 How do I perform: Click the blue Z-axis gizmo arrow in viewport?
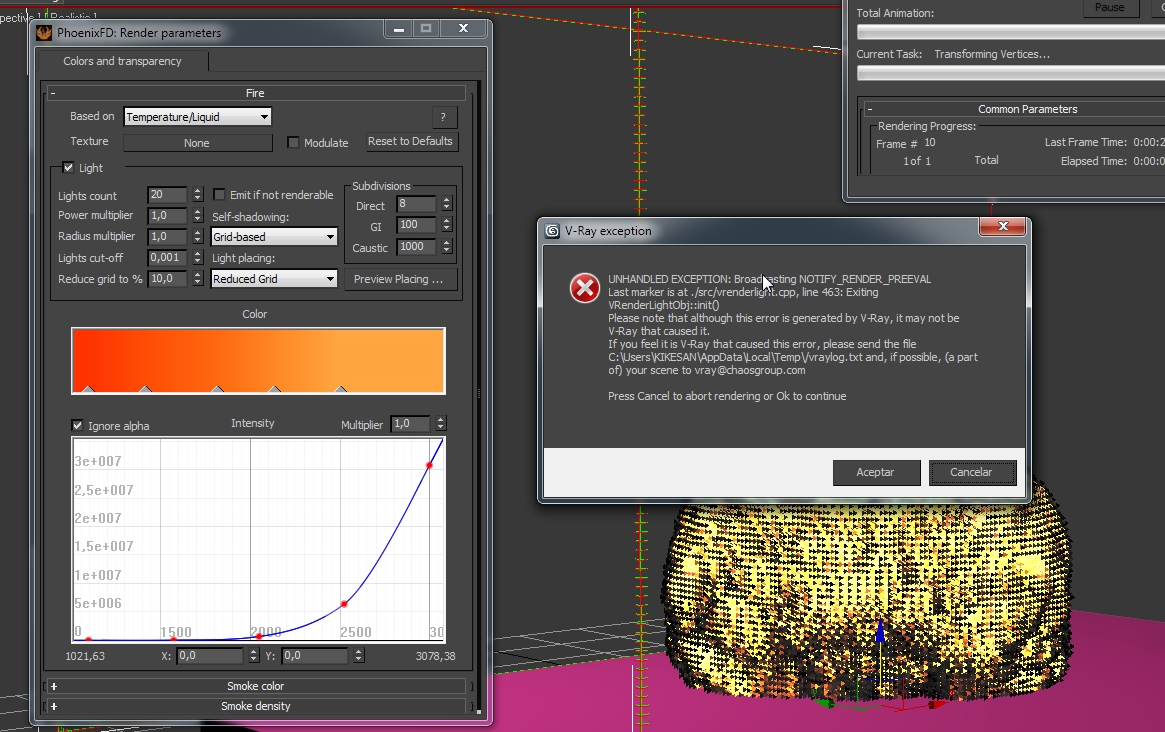880,632
